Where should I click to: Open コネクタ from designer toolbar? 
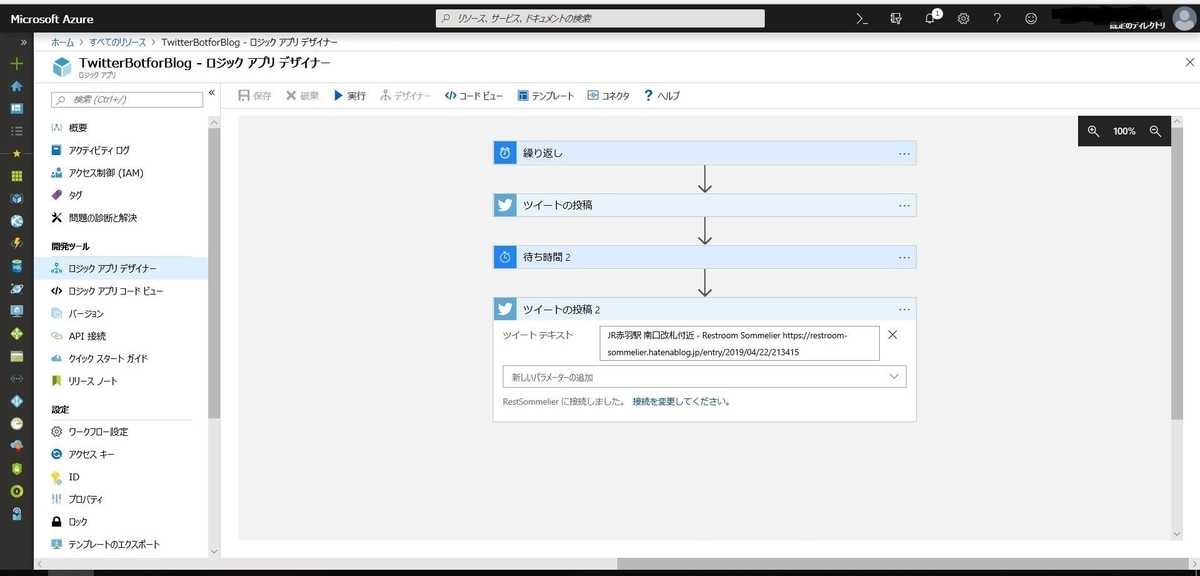[x=609, y=96]
